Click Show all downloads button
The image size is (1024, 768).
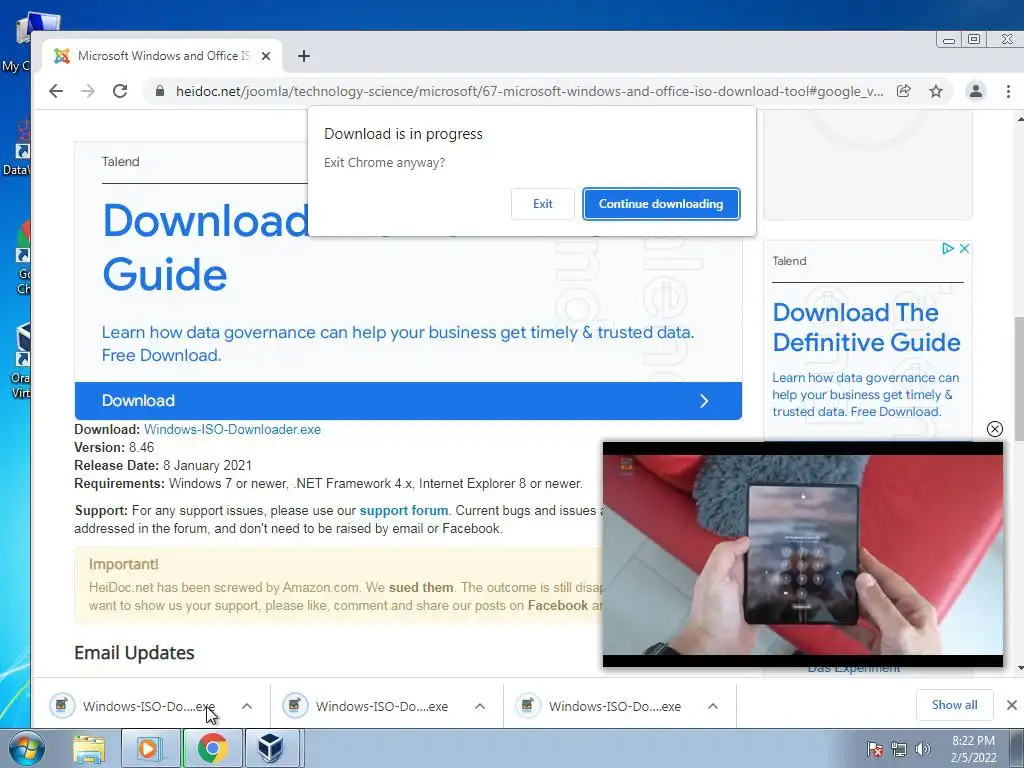[x=955, y=705]
